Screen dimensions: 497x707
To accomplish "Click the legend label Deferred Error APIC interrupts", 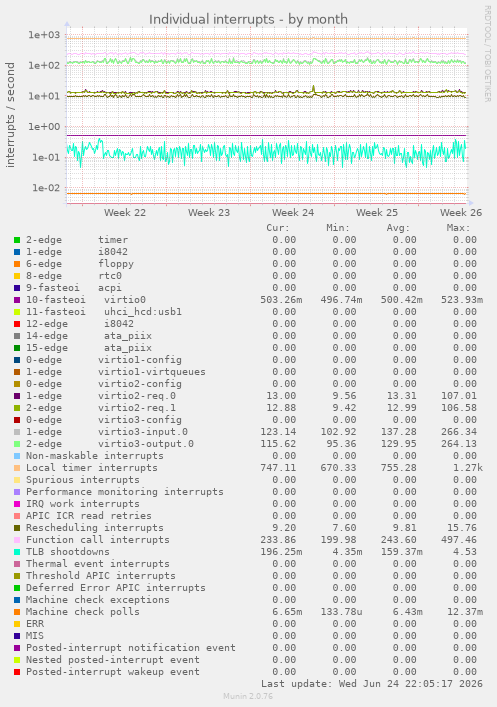I will (x=116, y=588).
